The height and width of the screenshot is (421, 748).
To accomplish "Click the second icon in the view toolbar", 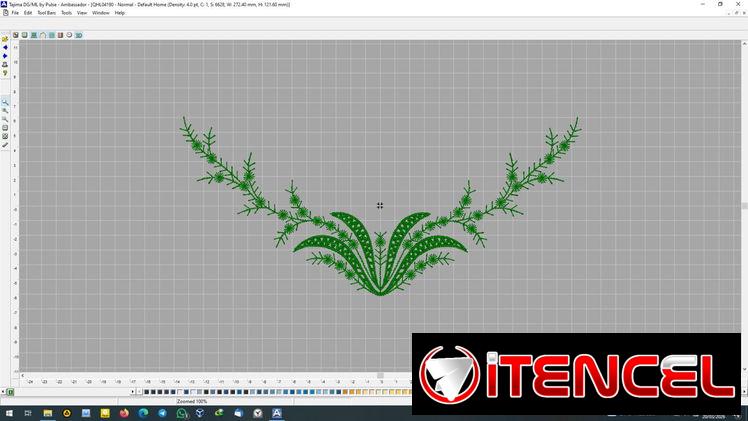I will [x=25, y=35].
